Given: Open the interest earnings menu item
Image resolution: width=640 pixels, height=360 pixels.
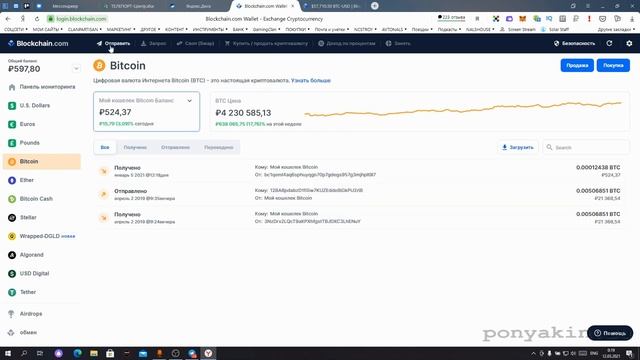Looking at the screenshot, I should click(347, 43).
